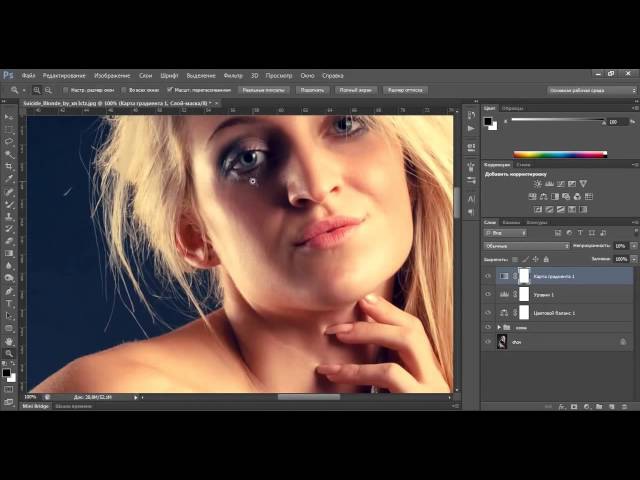This screenshot has height=480, width=640.
Task: Open the layer filter kind dropdown
Action: tap(506, 233)
